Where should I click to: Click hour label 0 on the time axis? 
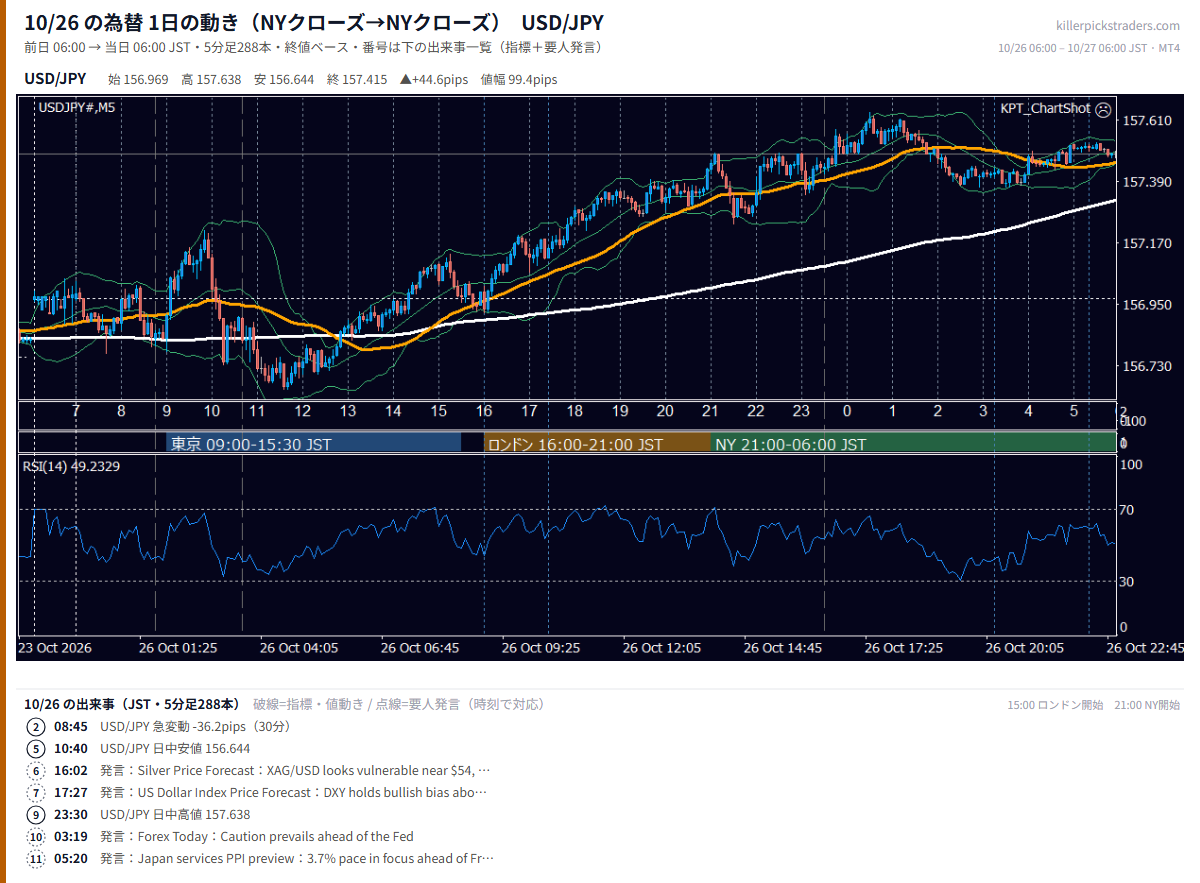846,411
